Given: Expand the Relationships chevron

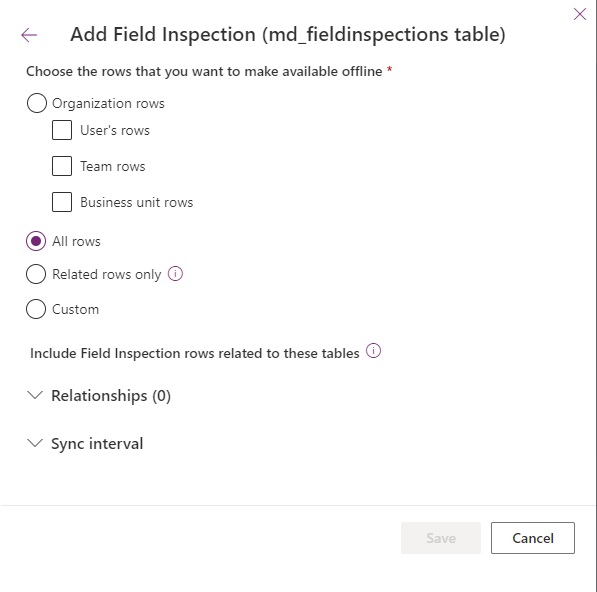Looking at the screenshot, I should (x=35, y=395).
